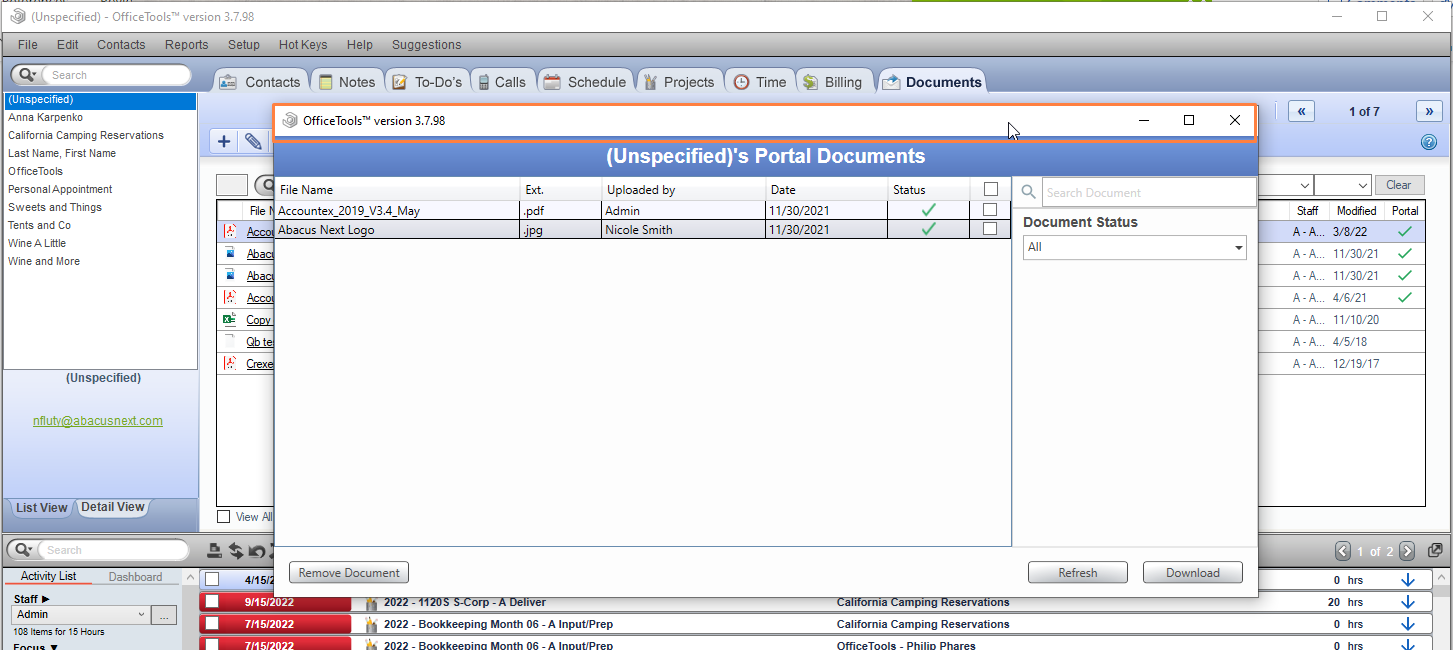Go to previous contact with double-left arrow
The image size is (1453, 650).
click(1301, 111)
